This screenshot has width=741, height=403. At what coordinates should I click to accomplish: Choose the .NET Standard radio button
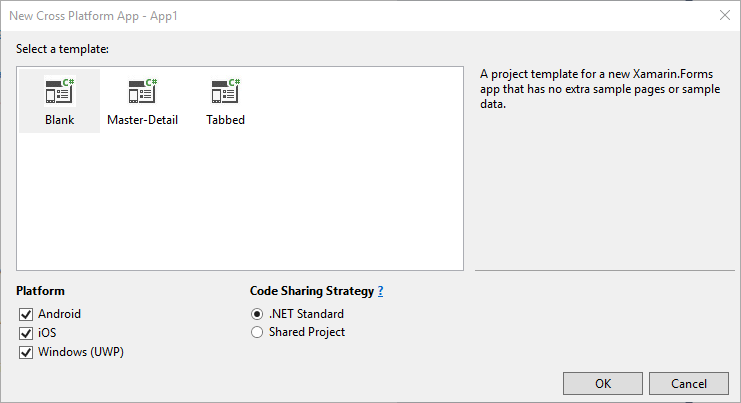coord(257,314)
